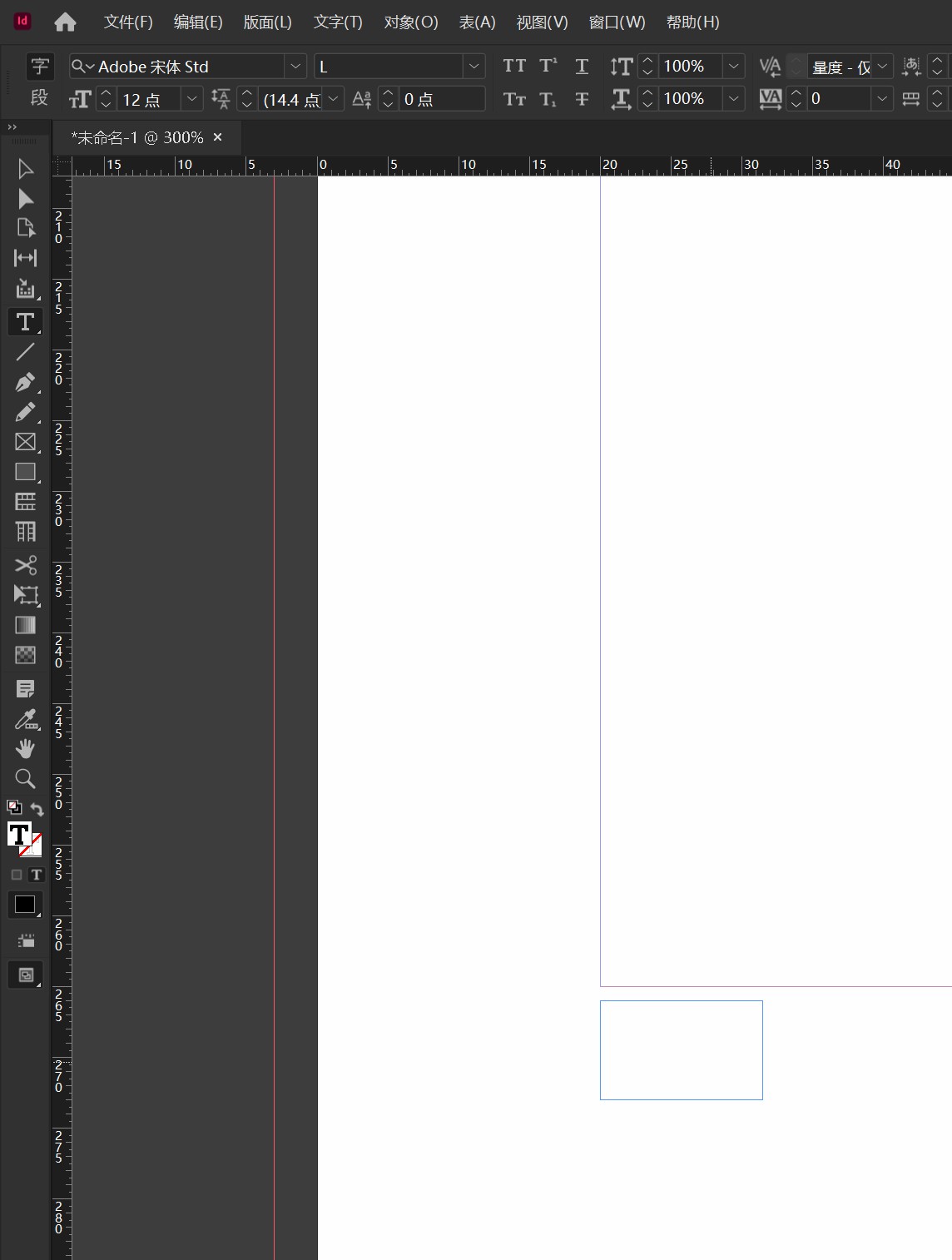Open the Adobe 宋体 Std font dropdown
Screen dimensions: 952x1260
pyautogui.click(x=295, y=66)
